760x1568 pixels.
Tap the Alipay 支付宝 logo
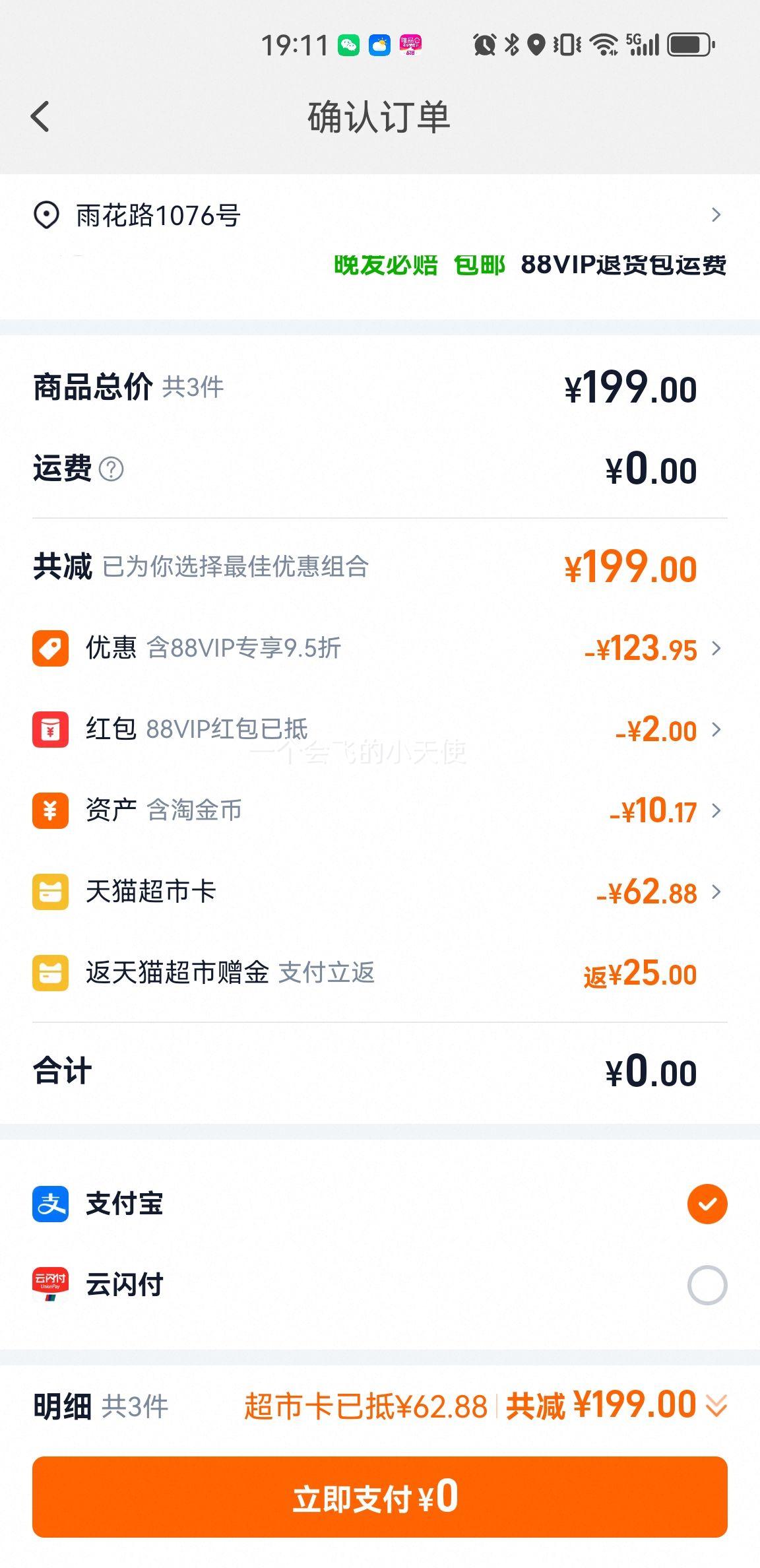pos(50,1204)
